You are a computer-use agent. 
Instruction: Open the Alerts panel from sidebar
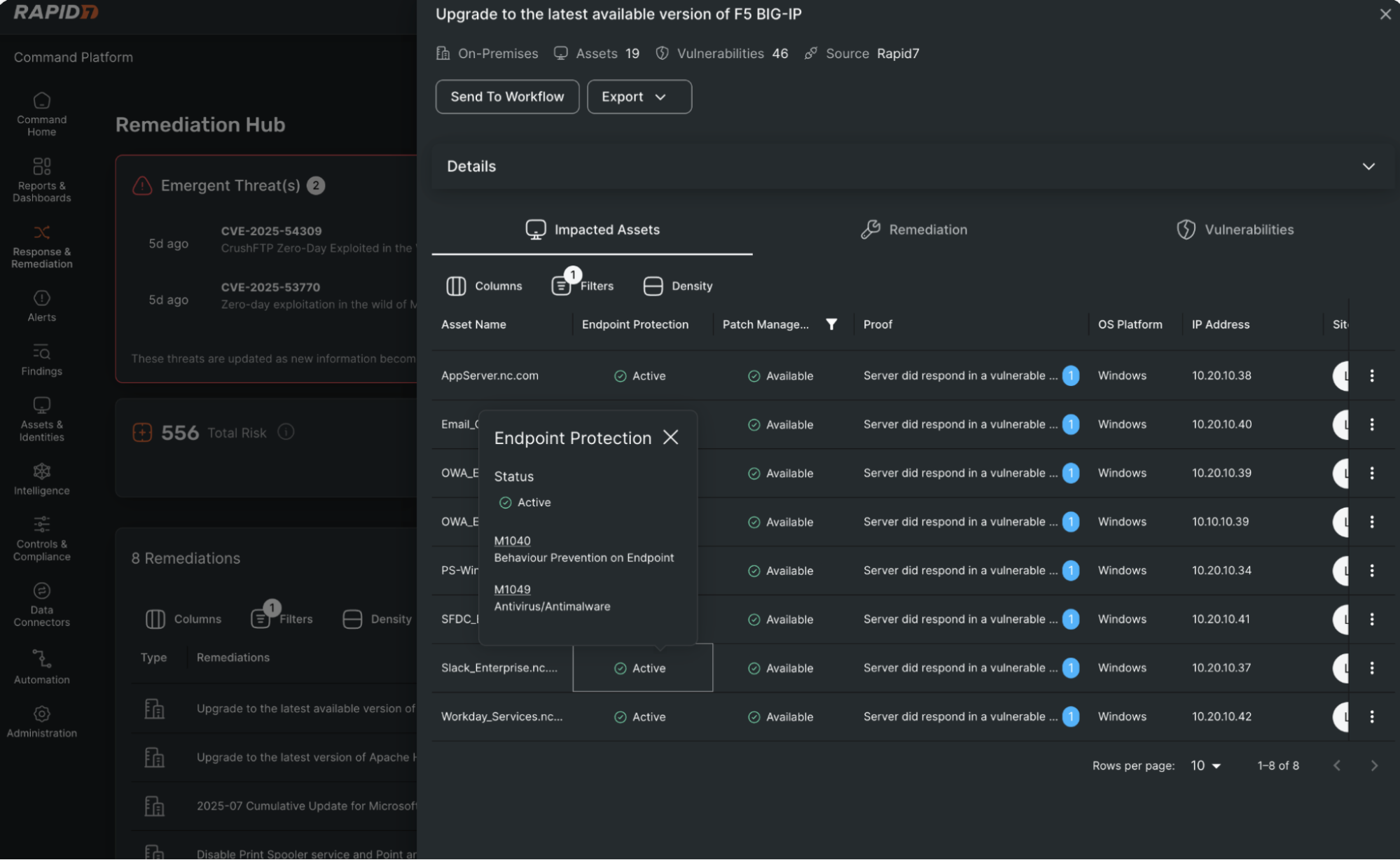pos(41,305)
